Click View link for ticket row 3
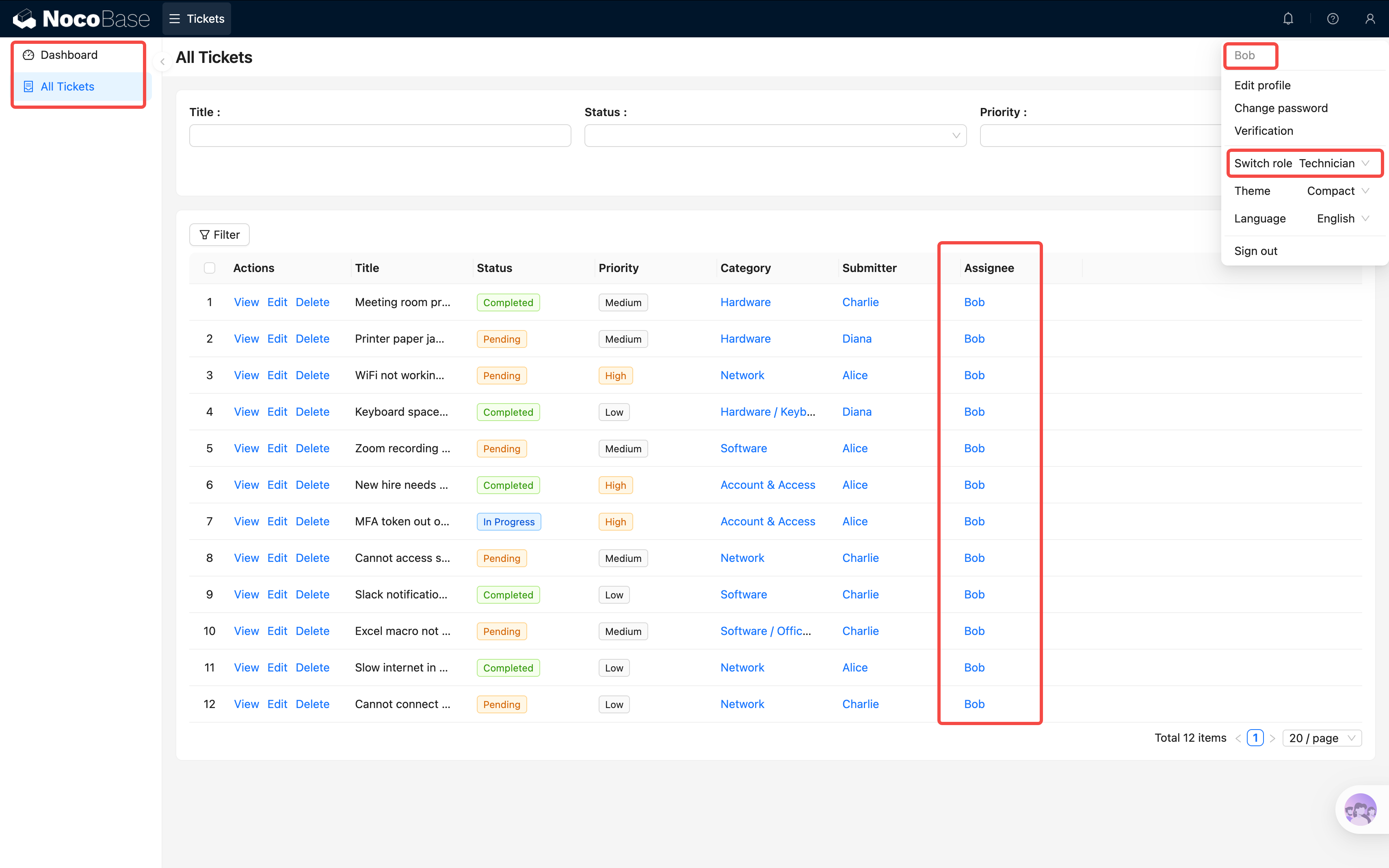1389x868 pixels. (246, 376)
